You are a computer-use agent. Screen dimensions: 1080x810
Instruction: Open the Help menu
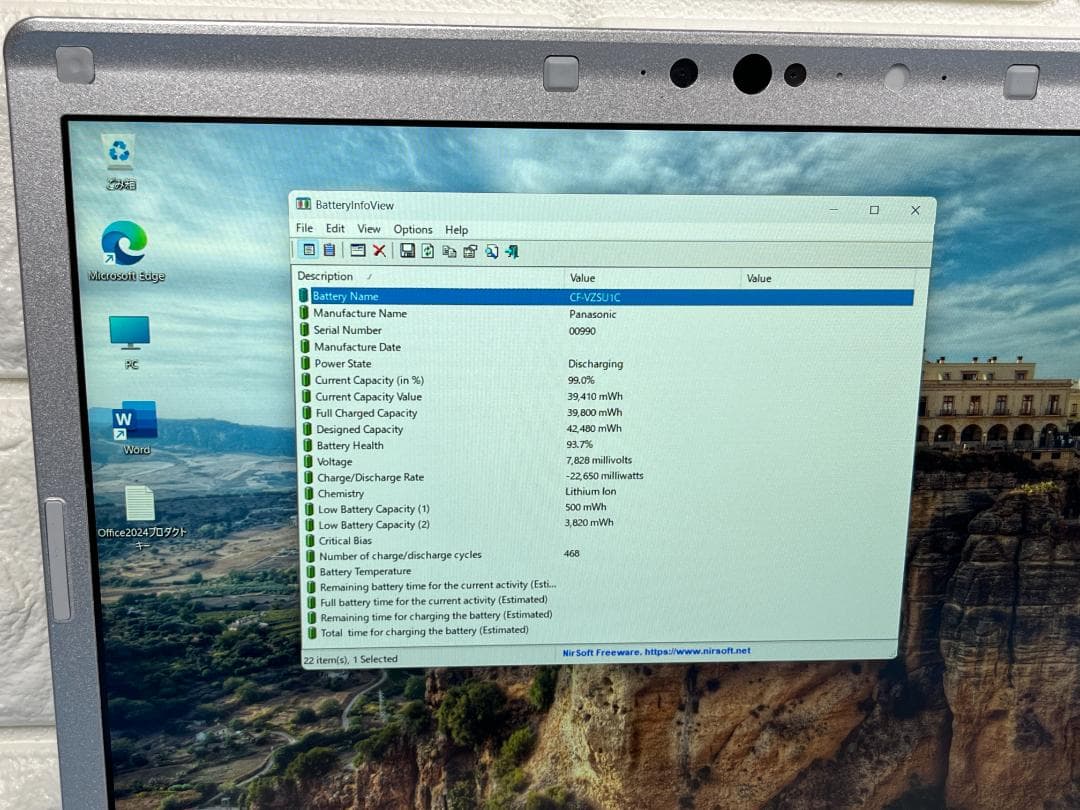point(456,230)
